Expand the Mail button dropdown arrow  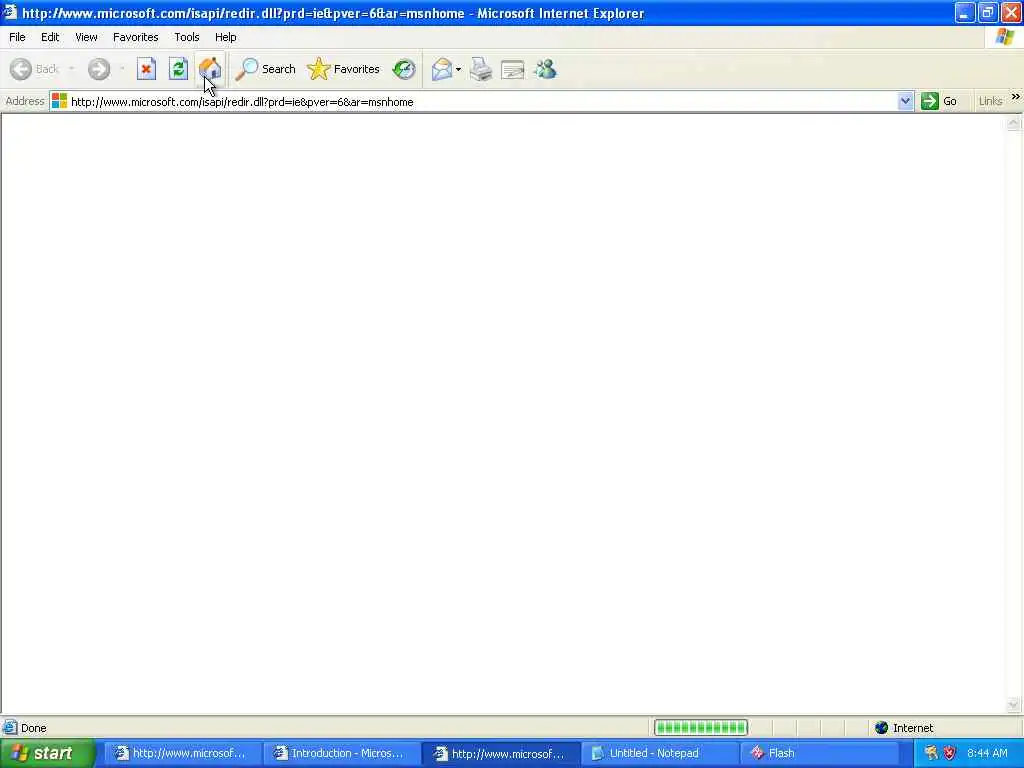point(458,69)
